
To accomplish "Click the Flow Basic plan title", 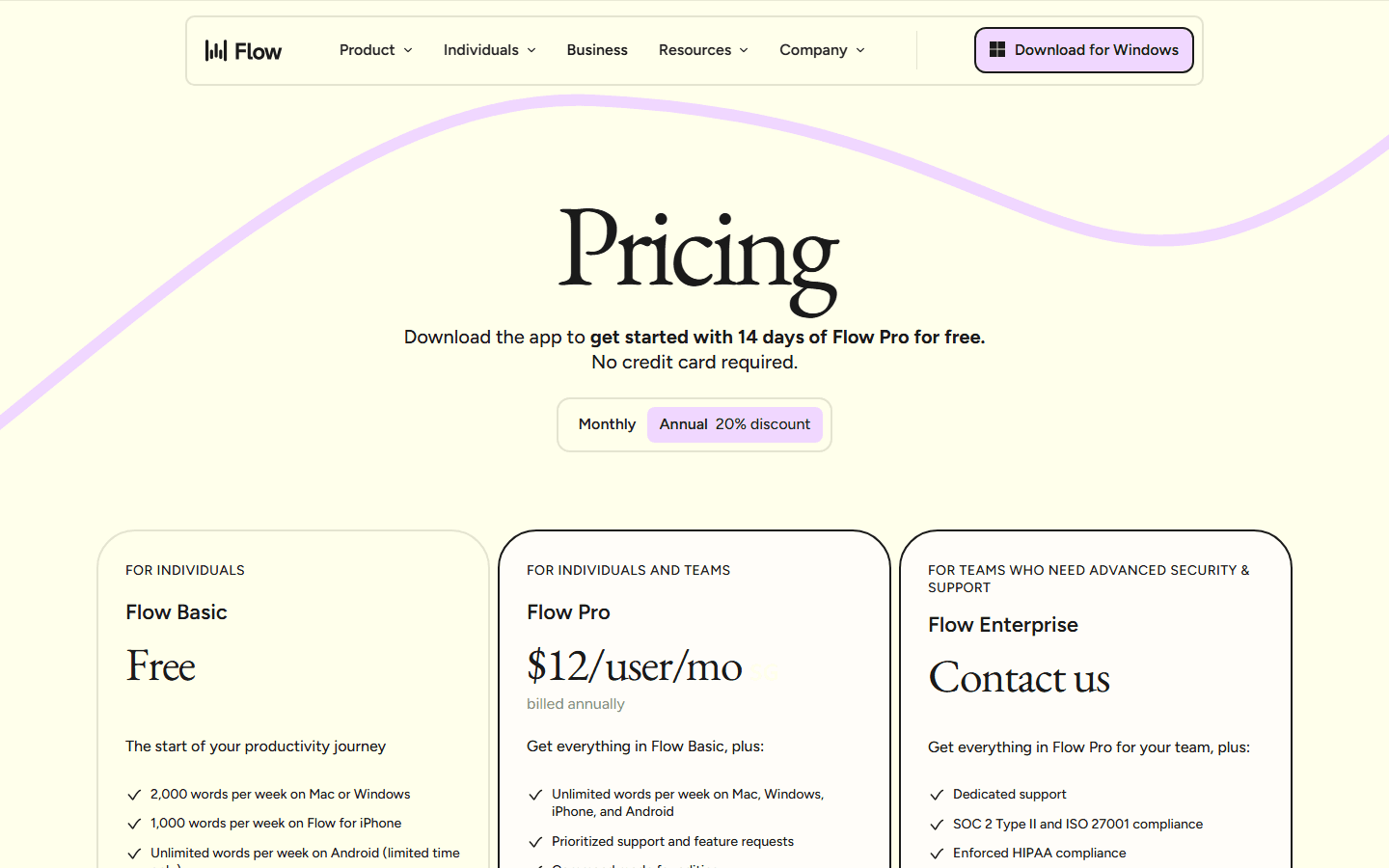I will [177, 612].
